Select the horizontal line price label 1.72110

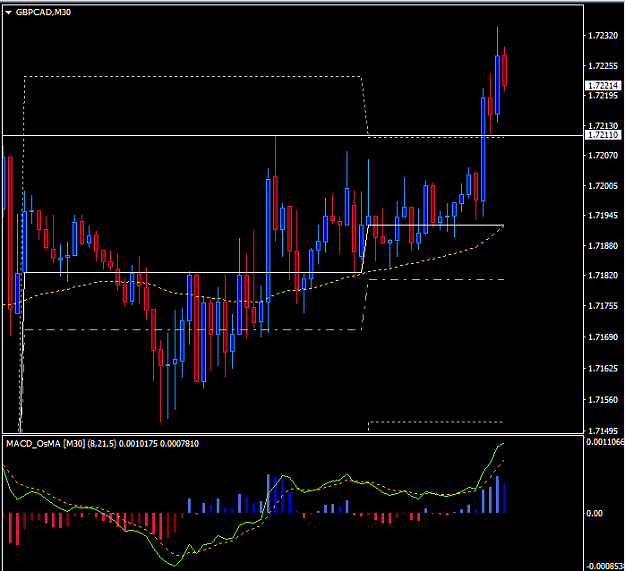[603, 135]
